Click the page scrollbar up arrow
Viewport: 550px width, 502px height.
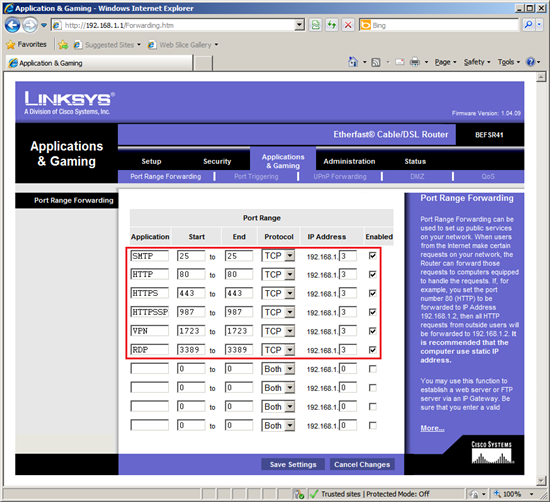(541, 77)
